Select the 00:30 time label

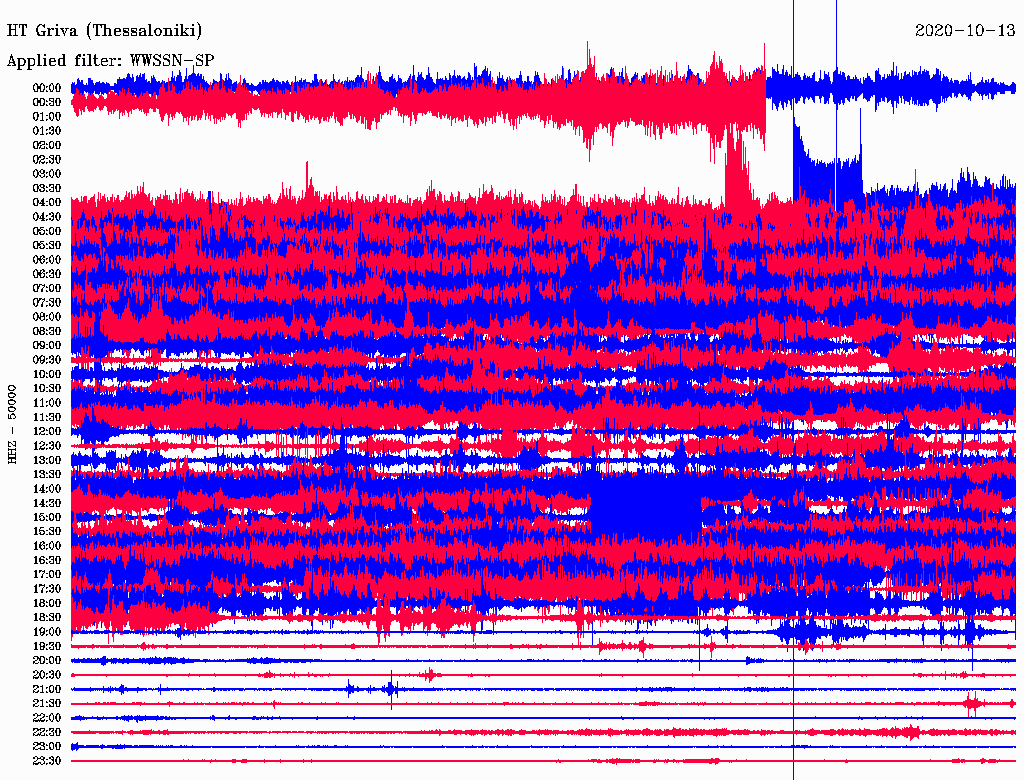tap(47, 103)
